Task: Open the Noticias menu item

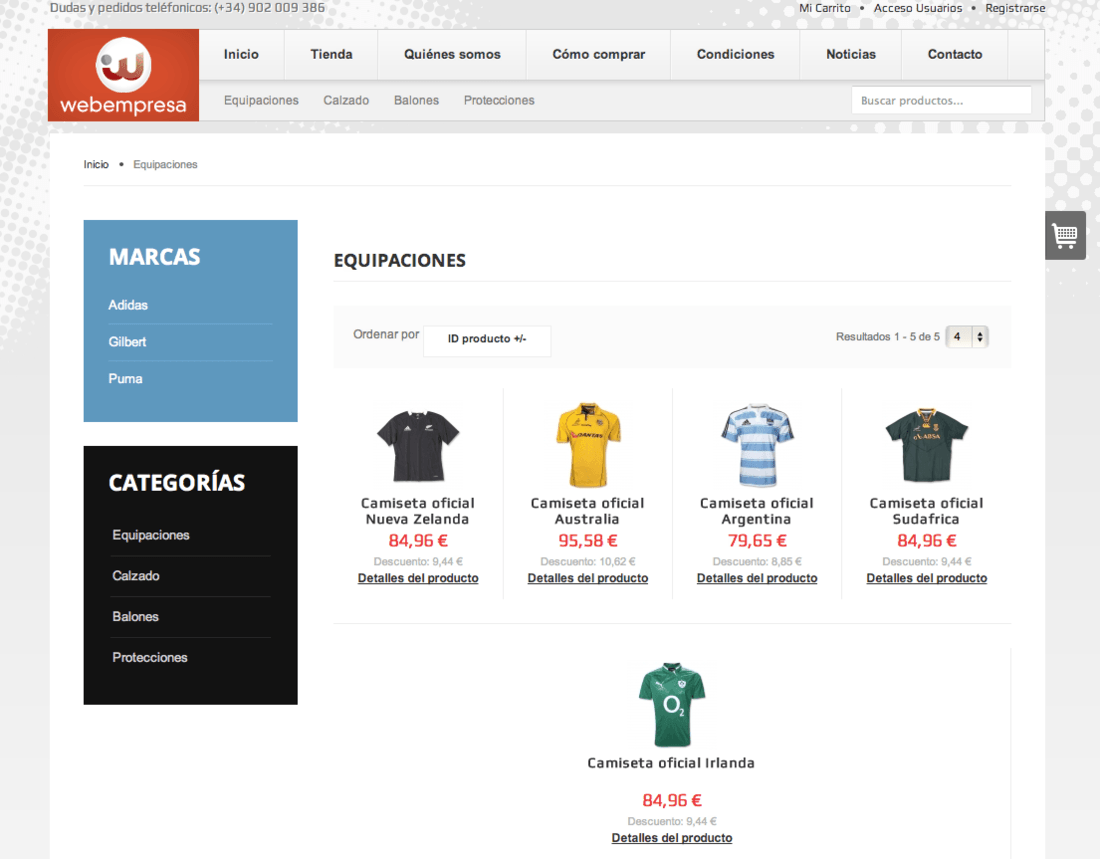Action: [x=851, y=54]
